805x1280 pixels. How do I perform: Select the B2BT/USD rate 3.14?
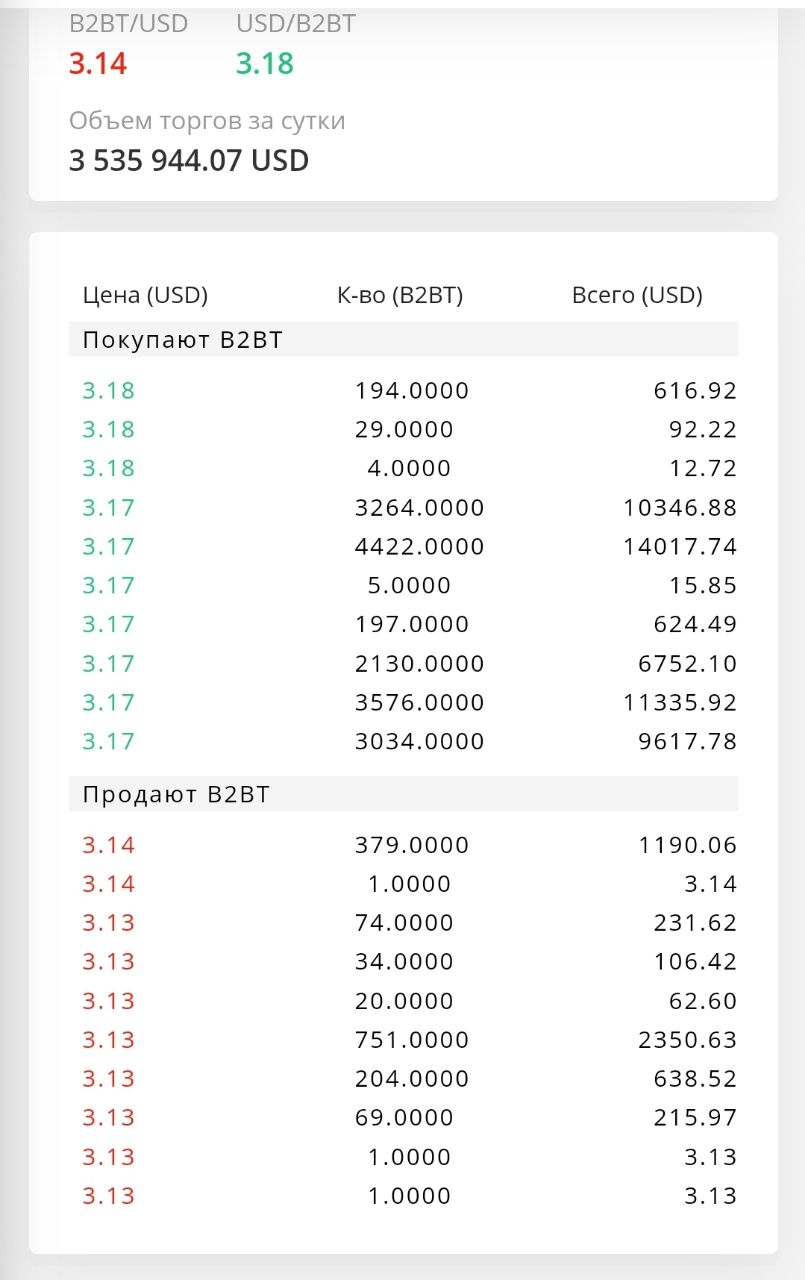click(x=98, y=64)
